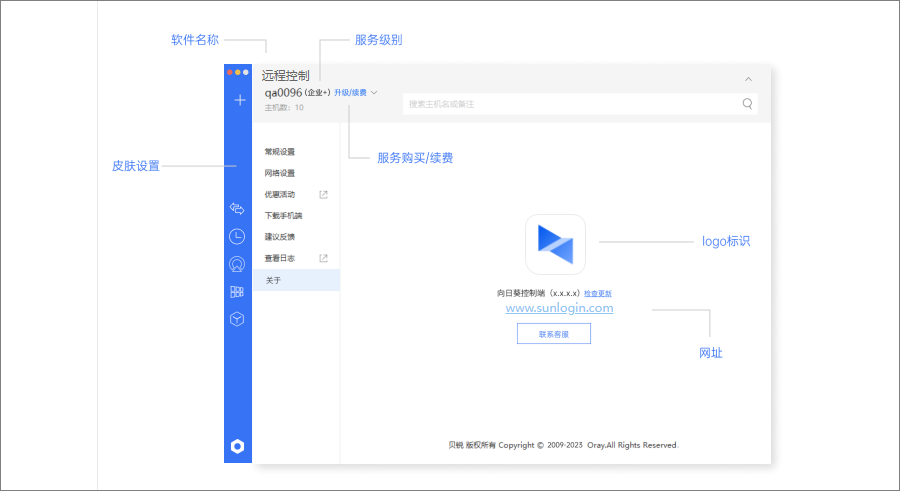Open 下载手机端 menu entry

tap(284, 215)
